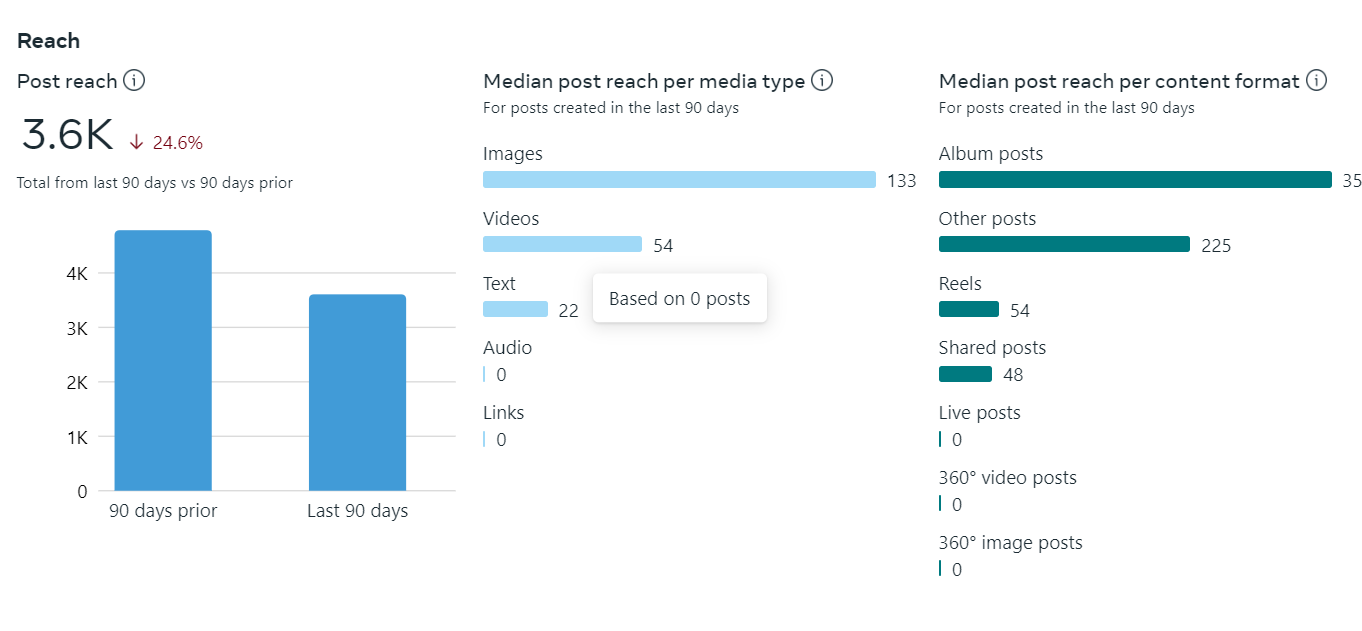Image resolution: width=1362 pixels, height=631 pixels.
Task: Click the info icon beside Post reach
Action: pyautogui.click(x=134, y=81)
